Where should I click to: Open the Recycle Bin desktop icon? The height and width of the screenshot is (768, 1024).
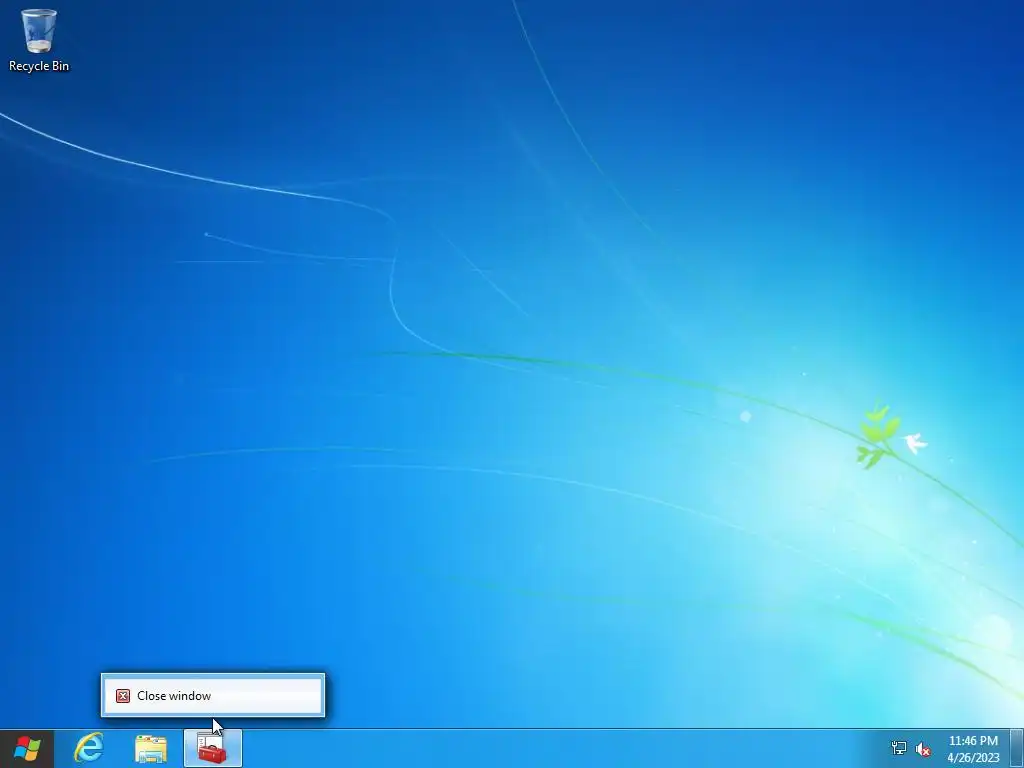tap(39, 40)
